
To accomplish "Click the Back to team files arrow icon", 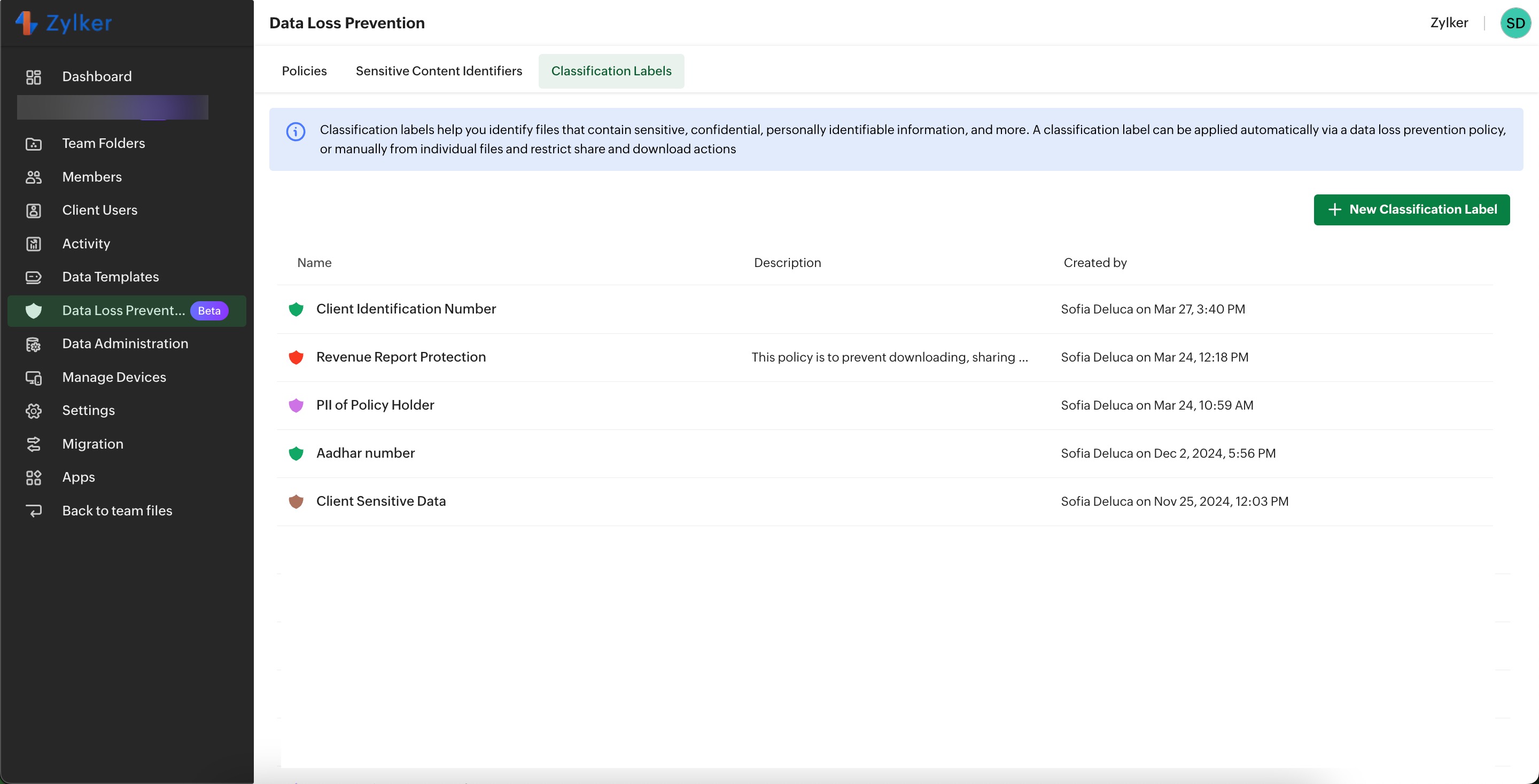I will point(34,511).
